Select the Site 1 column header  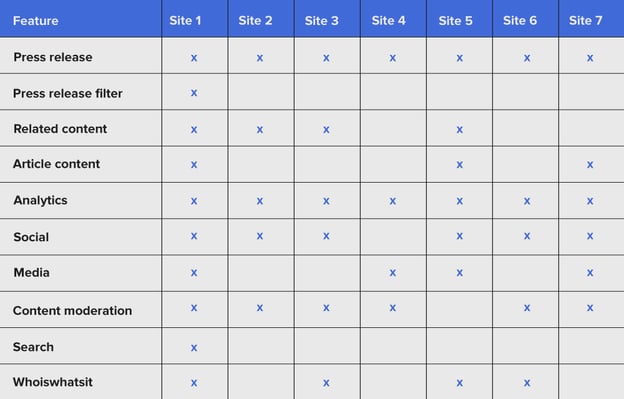[185, 21]
